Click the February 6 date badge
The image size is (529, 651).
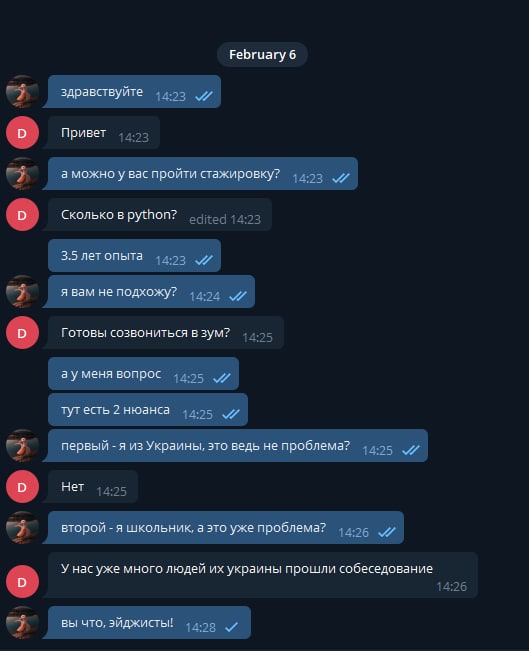(262, 54)
